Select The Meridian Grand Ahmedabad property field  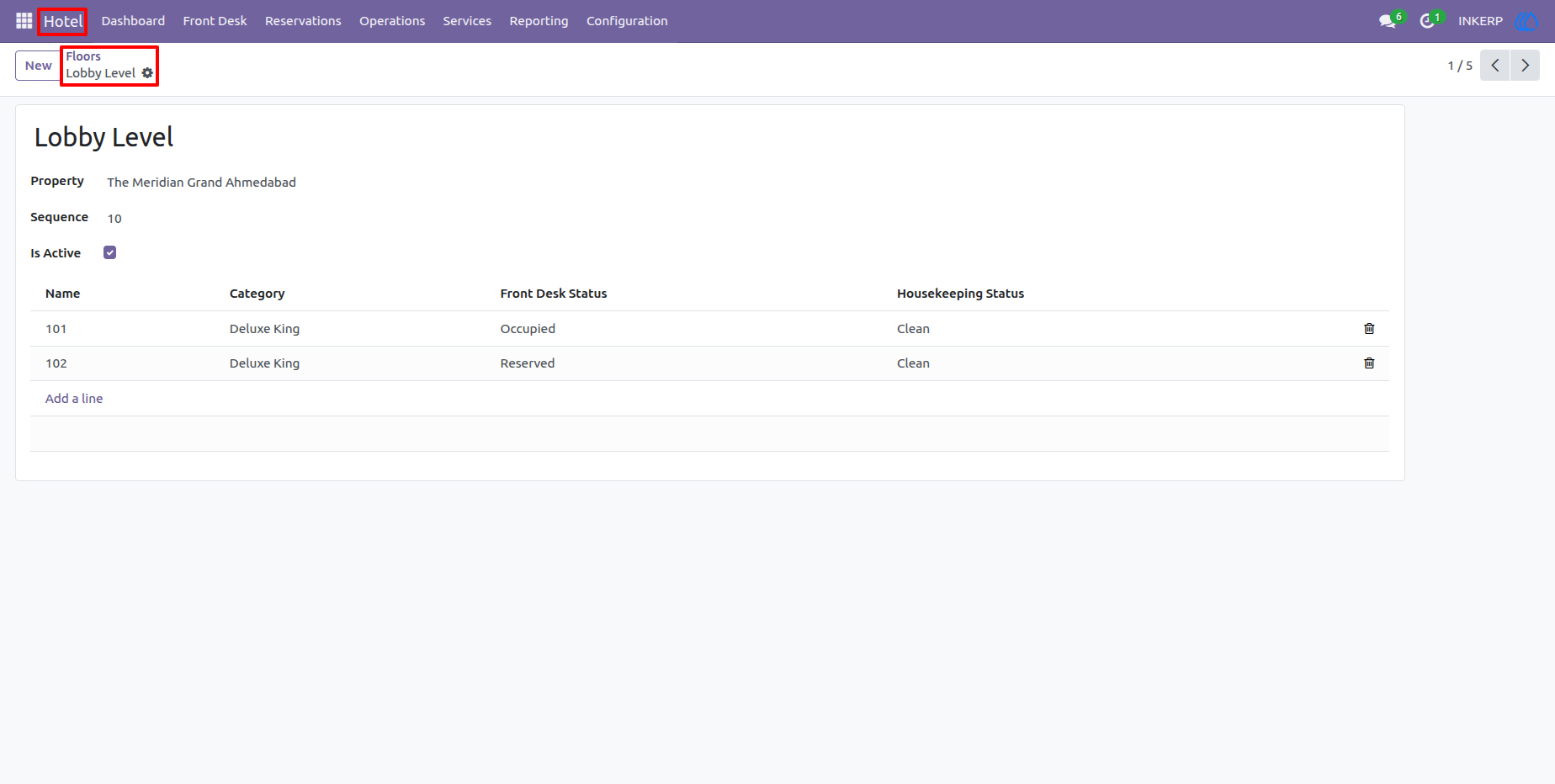[x=201, y=183]
